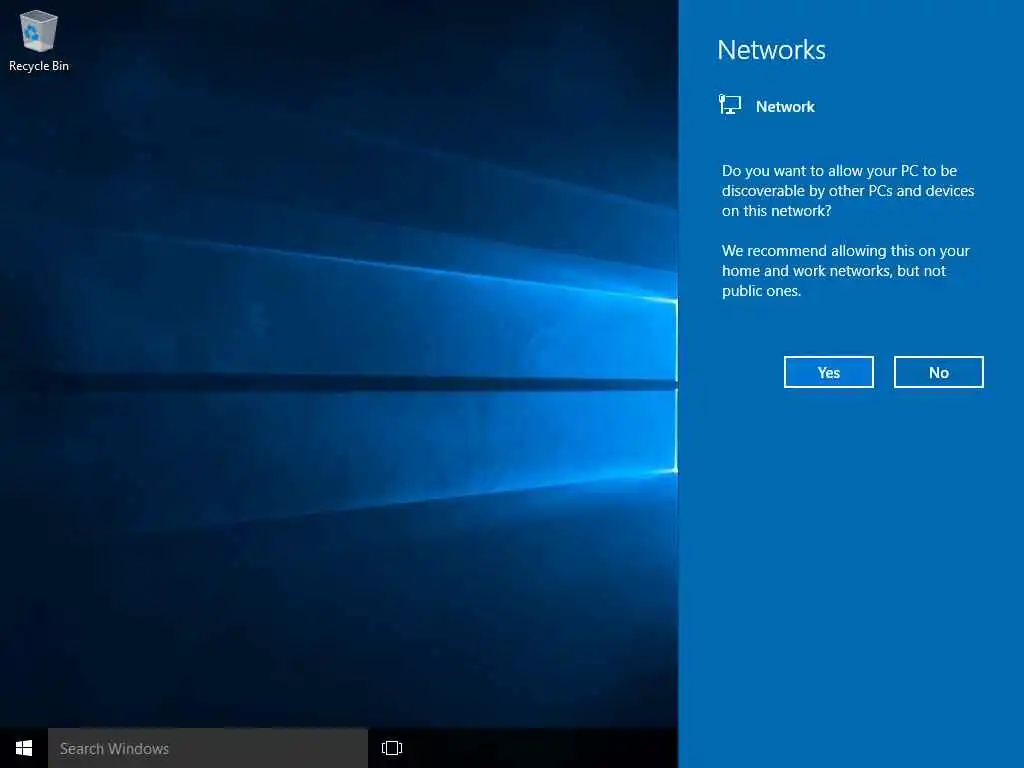Select the Network label in Networks panel
Image resolution: width=1024 pixels, height=768 pixels.
[785, 106]
